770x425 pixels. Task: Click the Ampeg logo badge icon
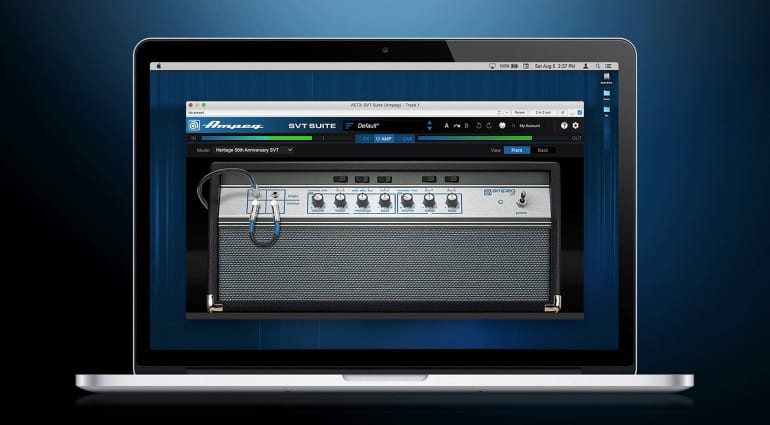click(193, 126)
